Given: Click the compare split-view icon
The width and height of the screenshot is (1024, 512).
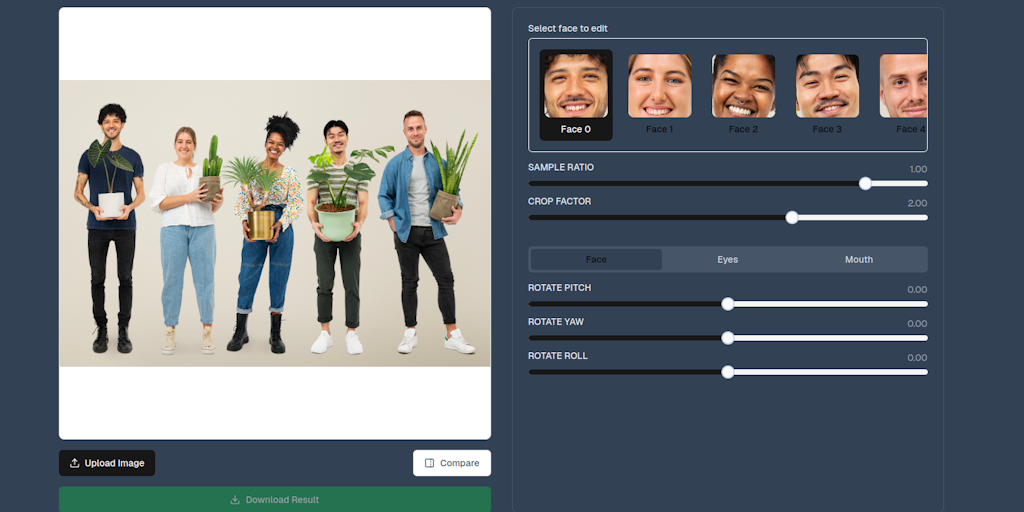Looking at the screenshot, I should tap(429, 463).
